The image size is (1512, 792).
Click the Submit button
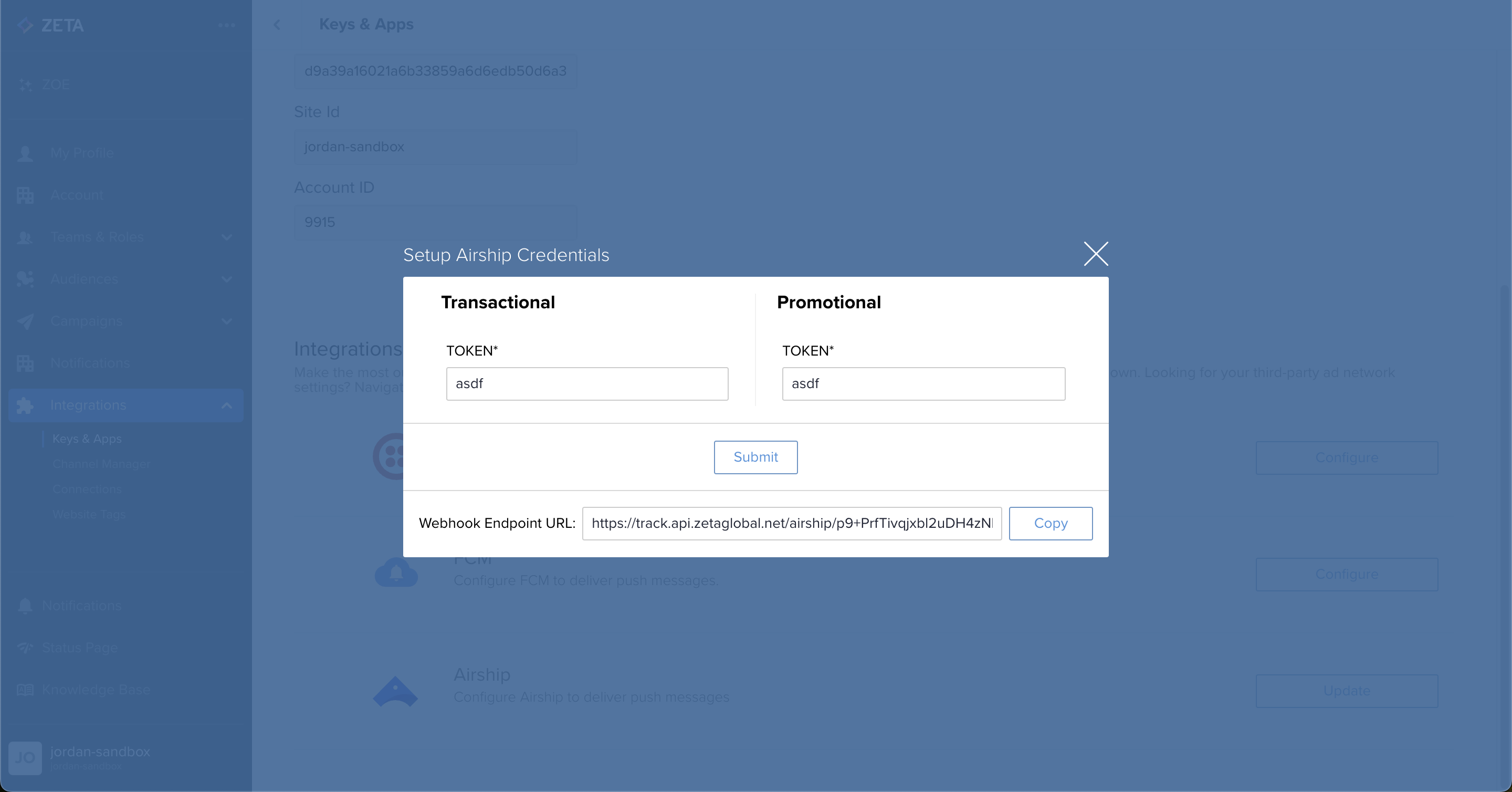click(x=755, y=457)
